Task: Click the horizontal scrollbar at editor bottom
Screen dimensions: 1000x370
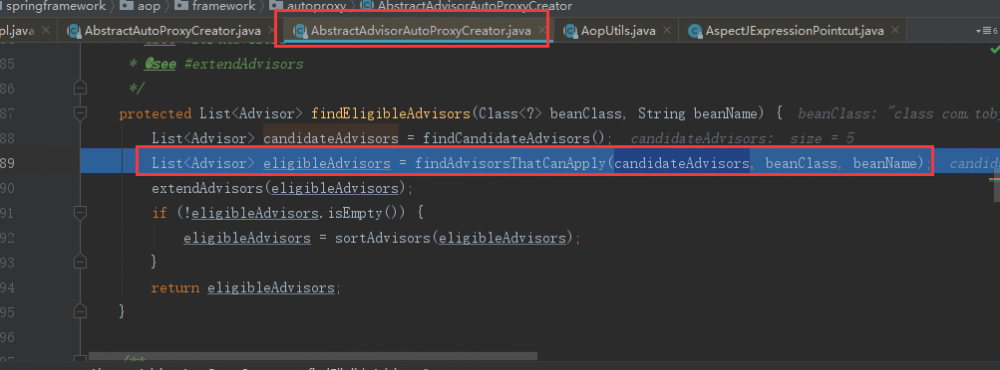Action: [312, 358]
